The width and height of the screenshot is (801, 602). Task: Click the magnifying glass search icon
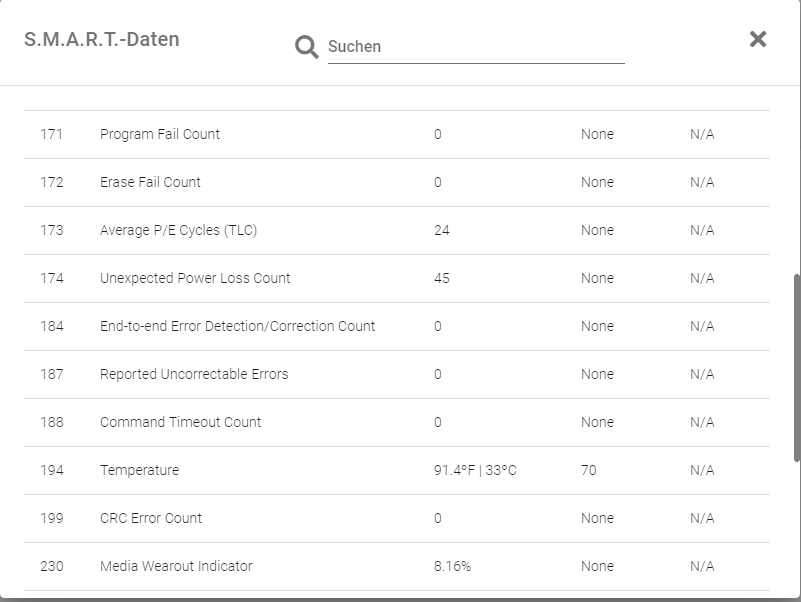pyautogui.click(x=306, y=46)
